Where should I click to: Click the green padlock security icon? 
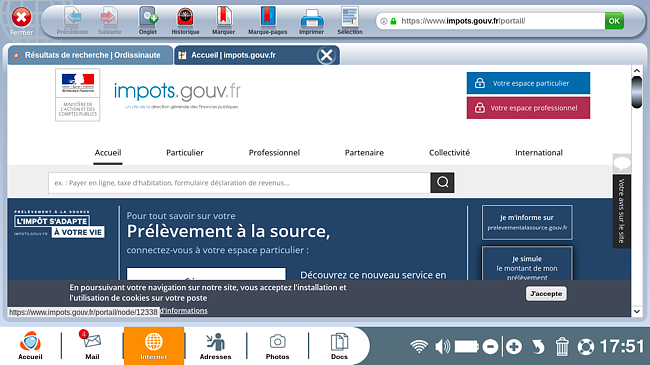click(393, 21)
